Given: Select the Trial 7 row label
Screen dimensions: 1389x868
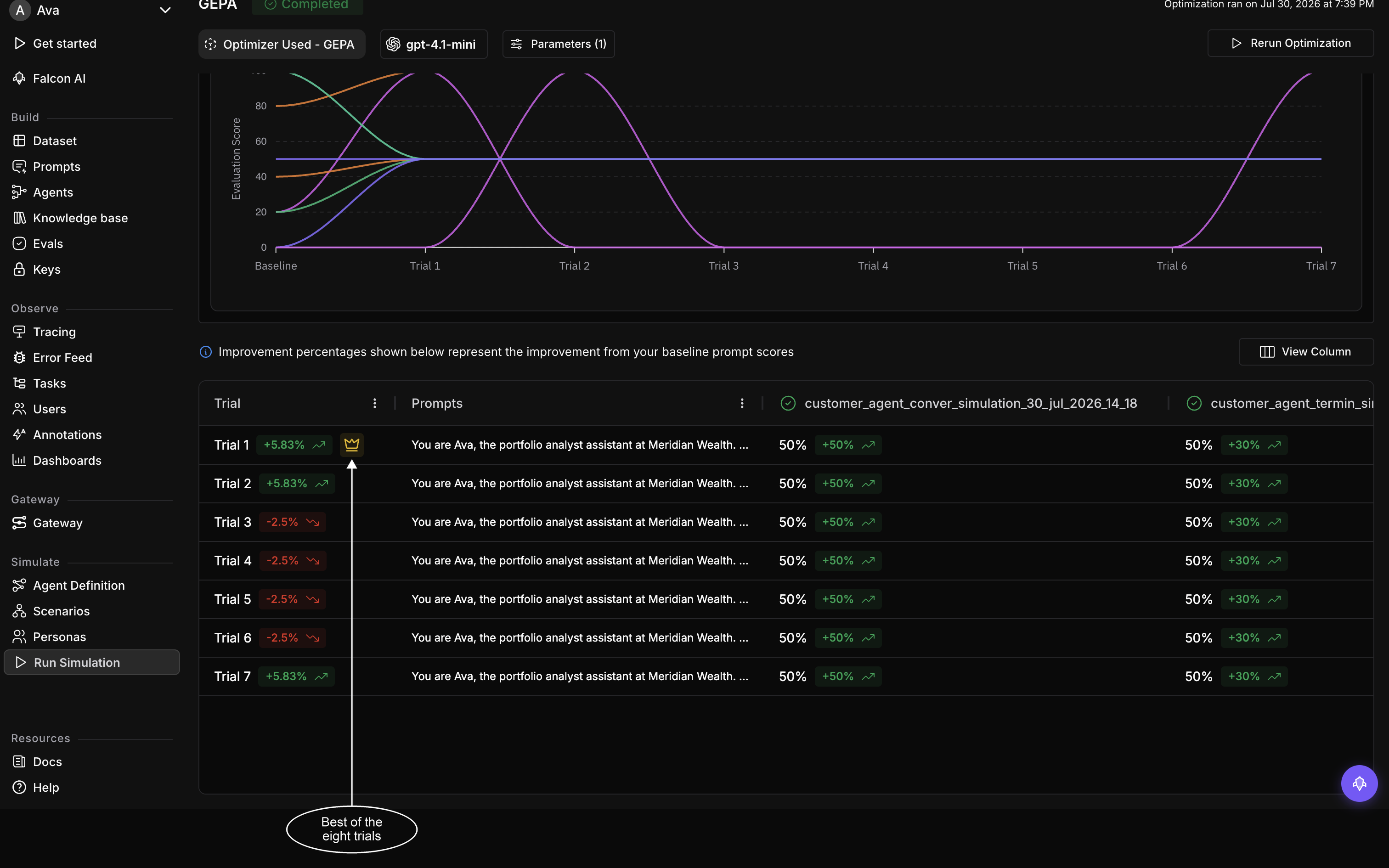Looking at the screenshot, I should pos(232,676).
